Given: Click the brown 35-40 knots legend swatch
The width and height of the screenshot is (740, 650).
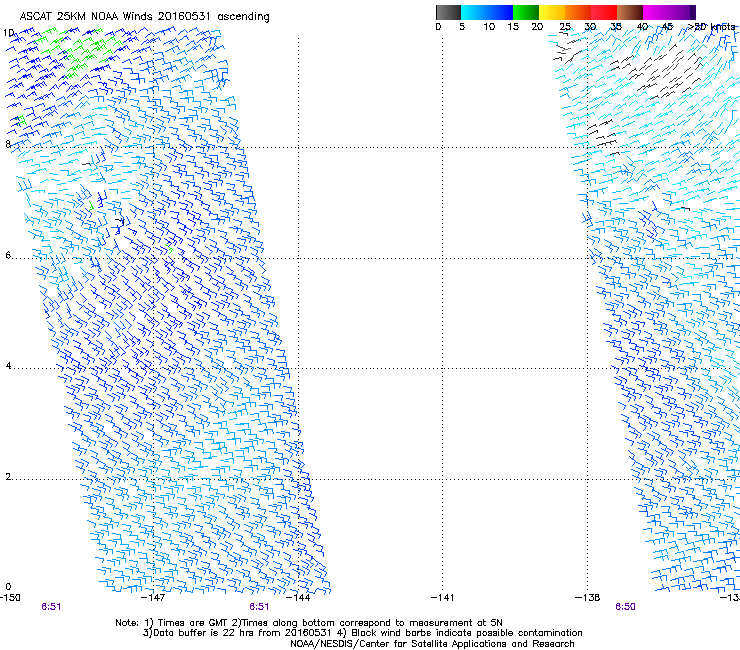Looking at the screenshot, I should 630,12.
